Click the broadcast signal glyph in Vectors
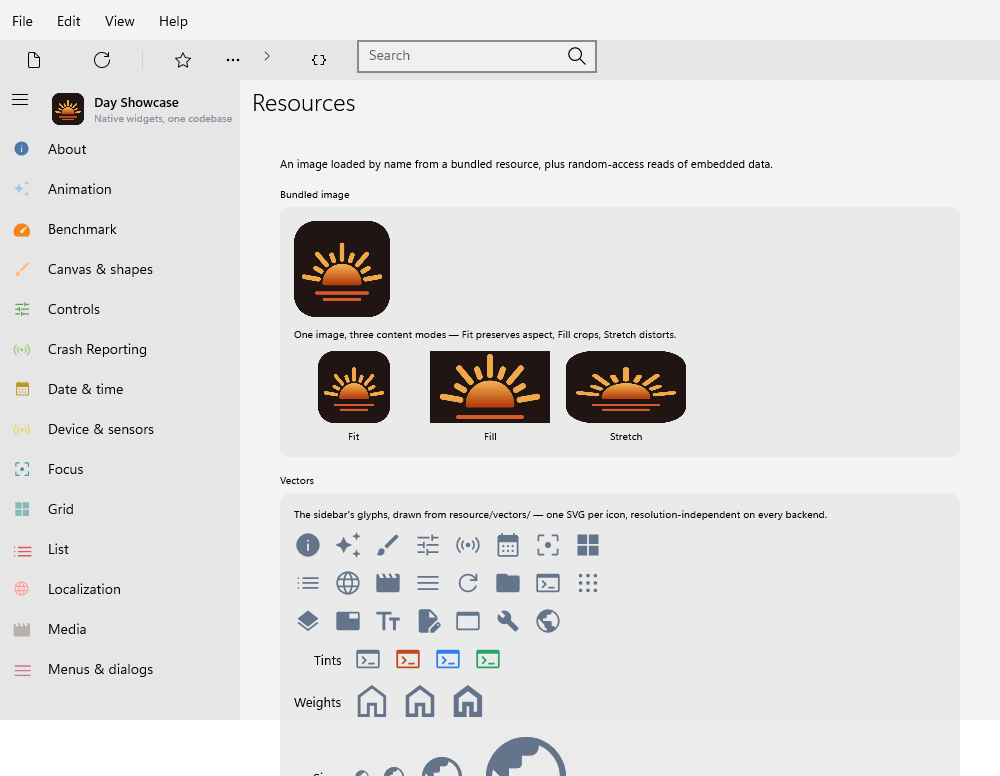Viewport: 1000px width, 776px height. (468, 545)
